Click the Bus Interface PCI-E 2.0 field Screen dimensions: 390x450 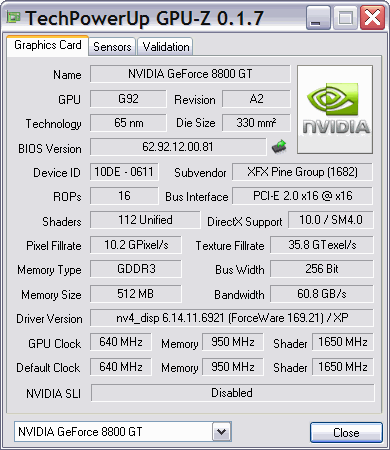pyautogui.click(x=302, y=196)
